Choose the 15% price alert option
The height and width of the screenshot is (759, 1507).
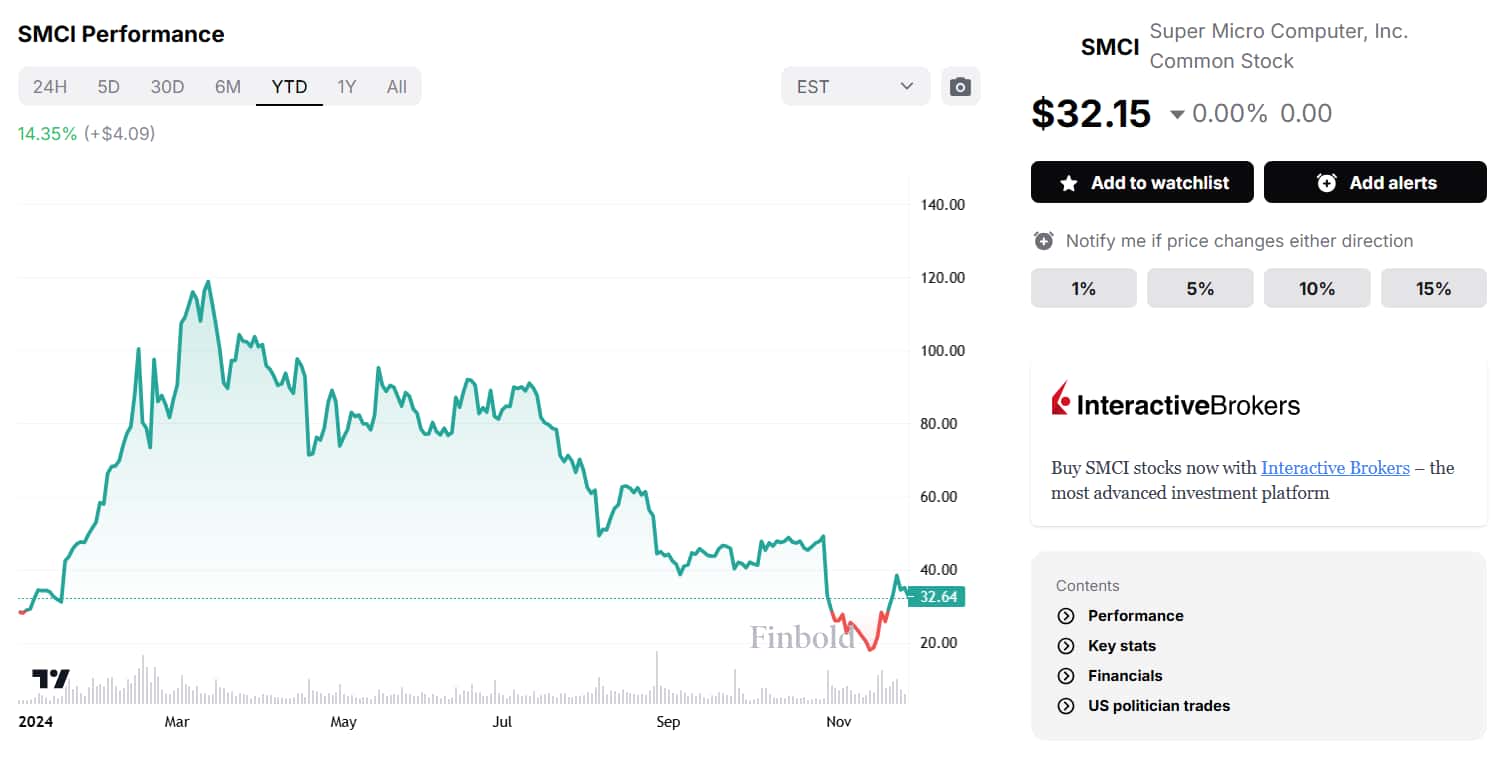(x=1433, y=288)
